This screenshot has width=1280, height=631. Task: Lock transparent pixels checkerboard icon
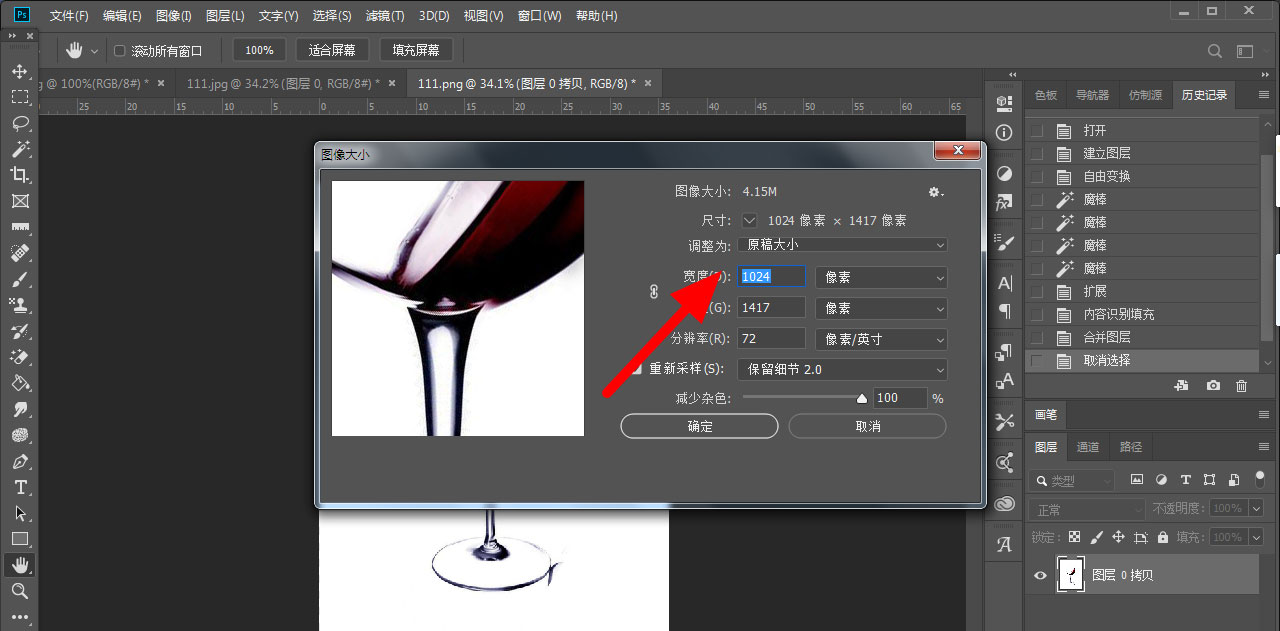(1074, 537)
